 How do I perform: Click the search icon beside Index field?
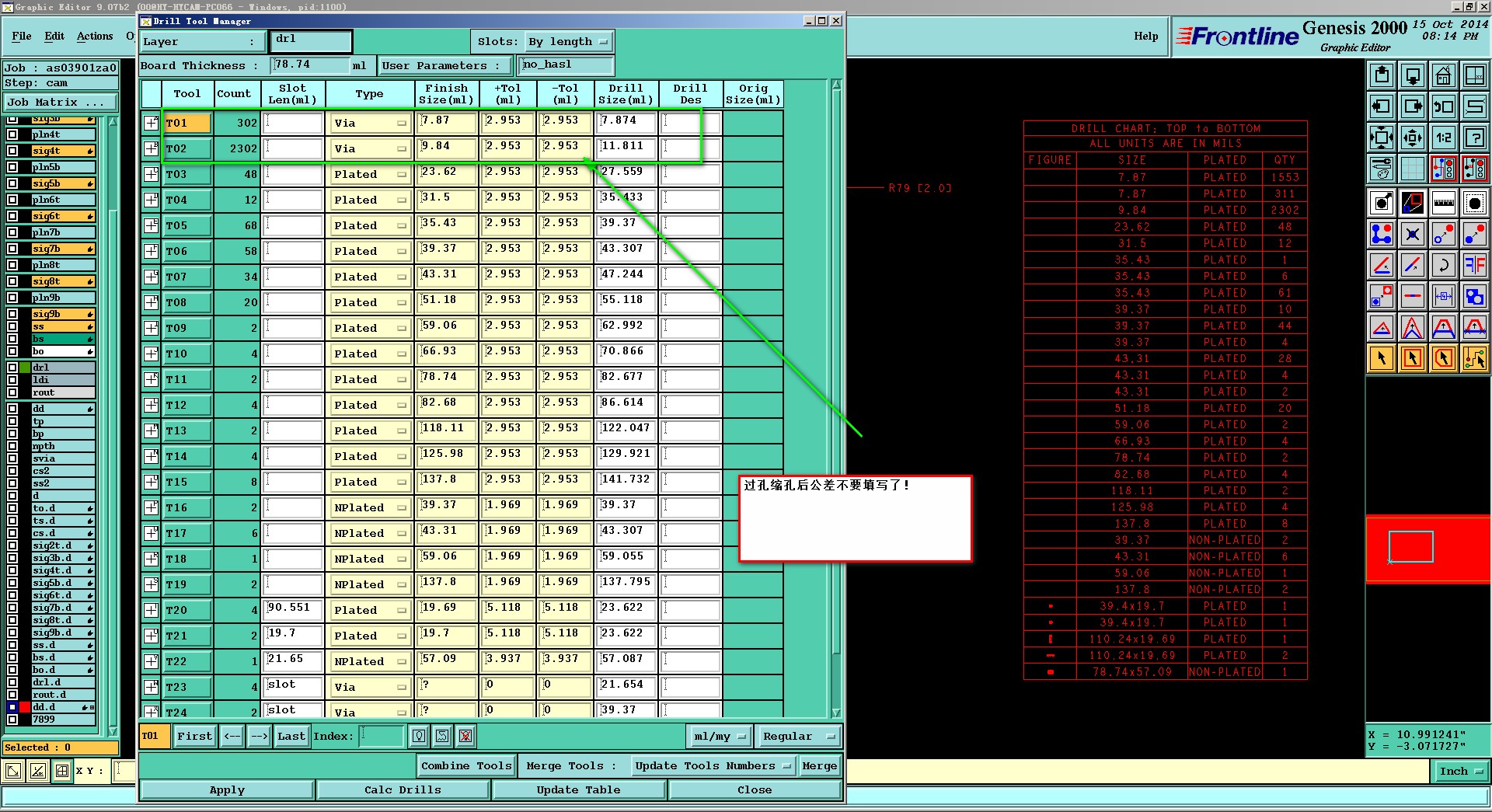click(x=419, y=736)
